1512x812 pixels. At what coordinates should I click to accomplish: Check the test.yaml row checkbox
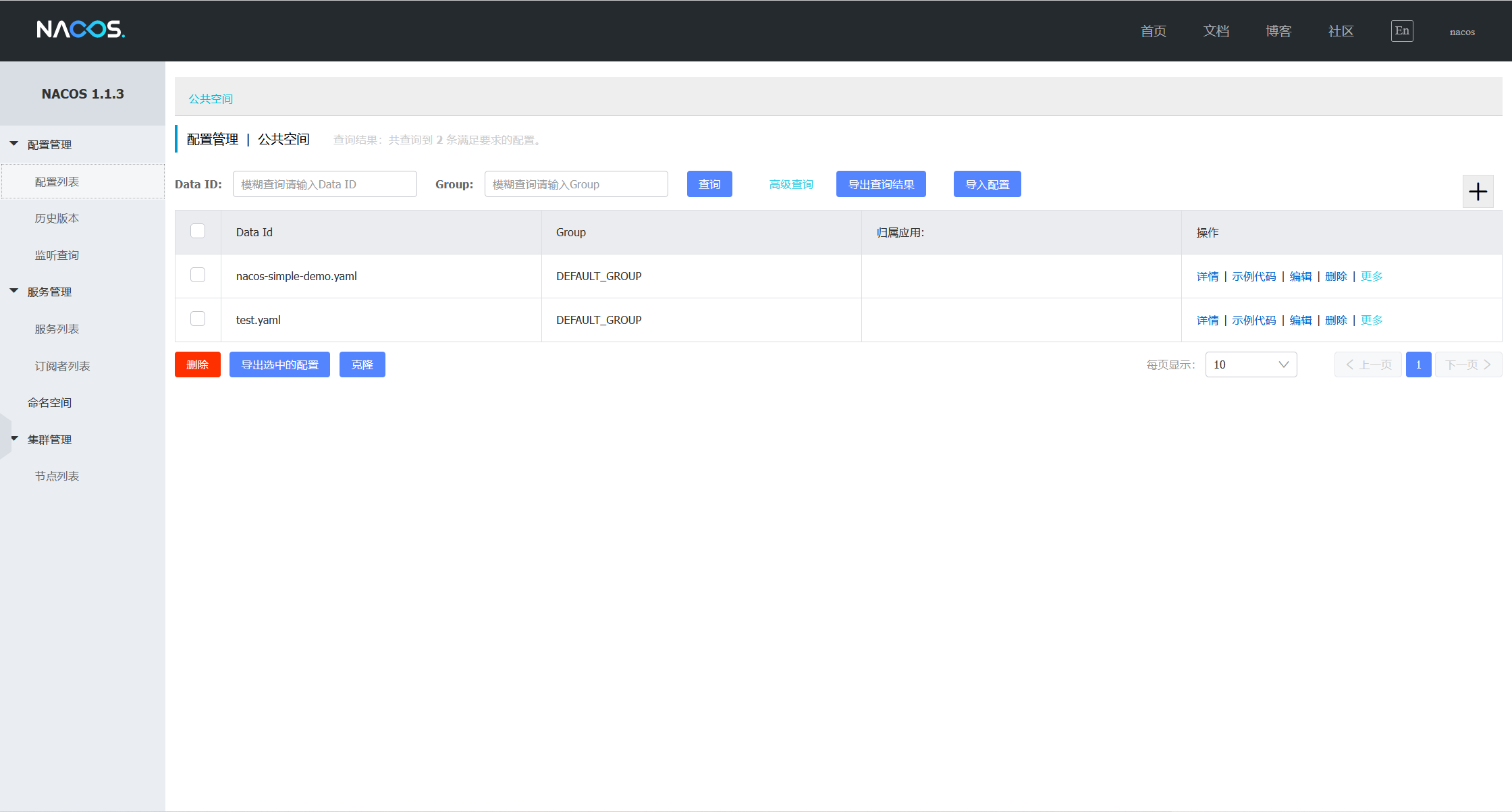pos(198,319)
